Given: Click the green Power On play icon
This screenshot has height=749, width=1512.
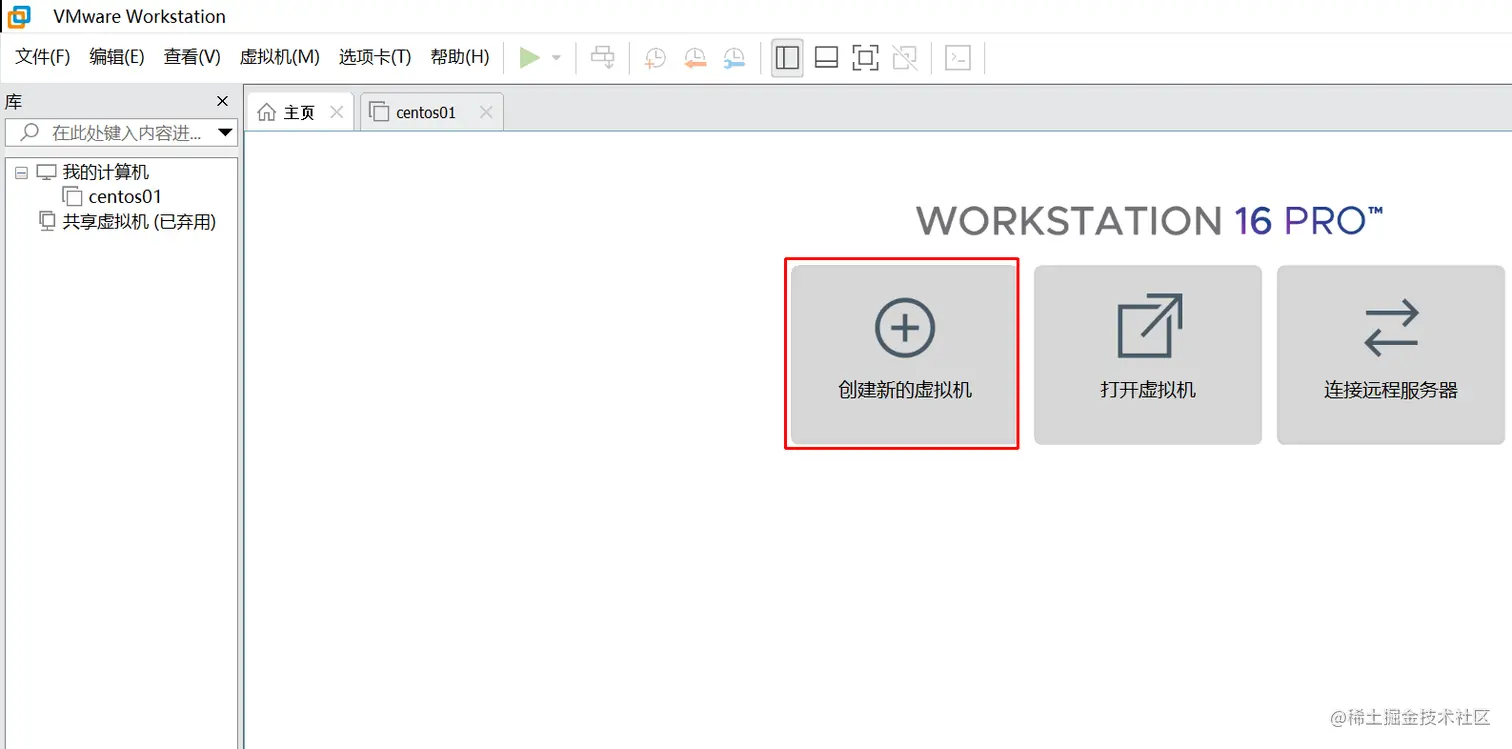Looking at the screenshot, I should click(529, 58).
